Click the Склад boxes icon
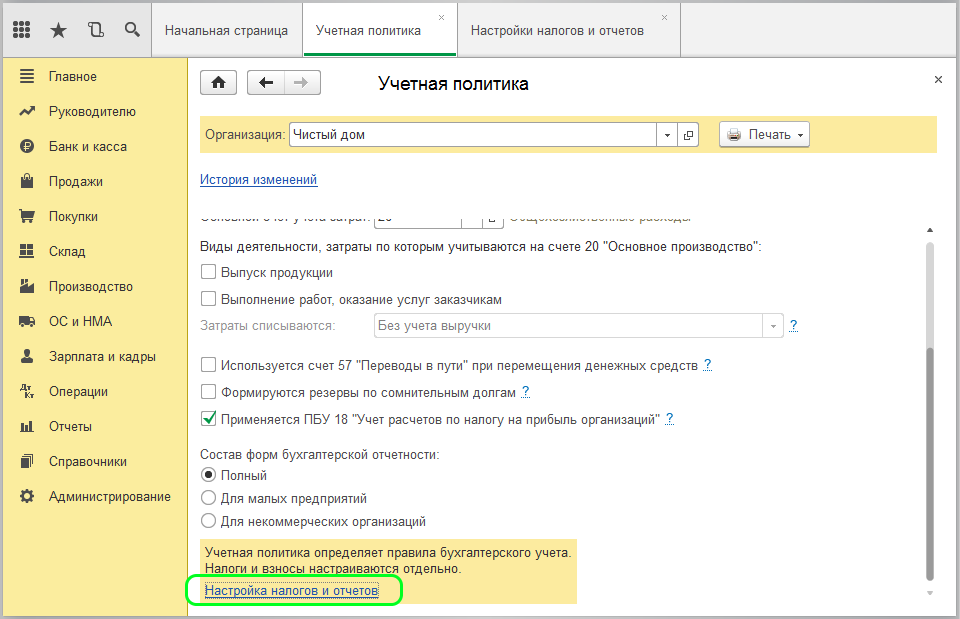 click(26, 251)
